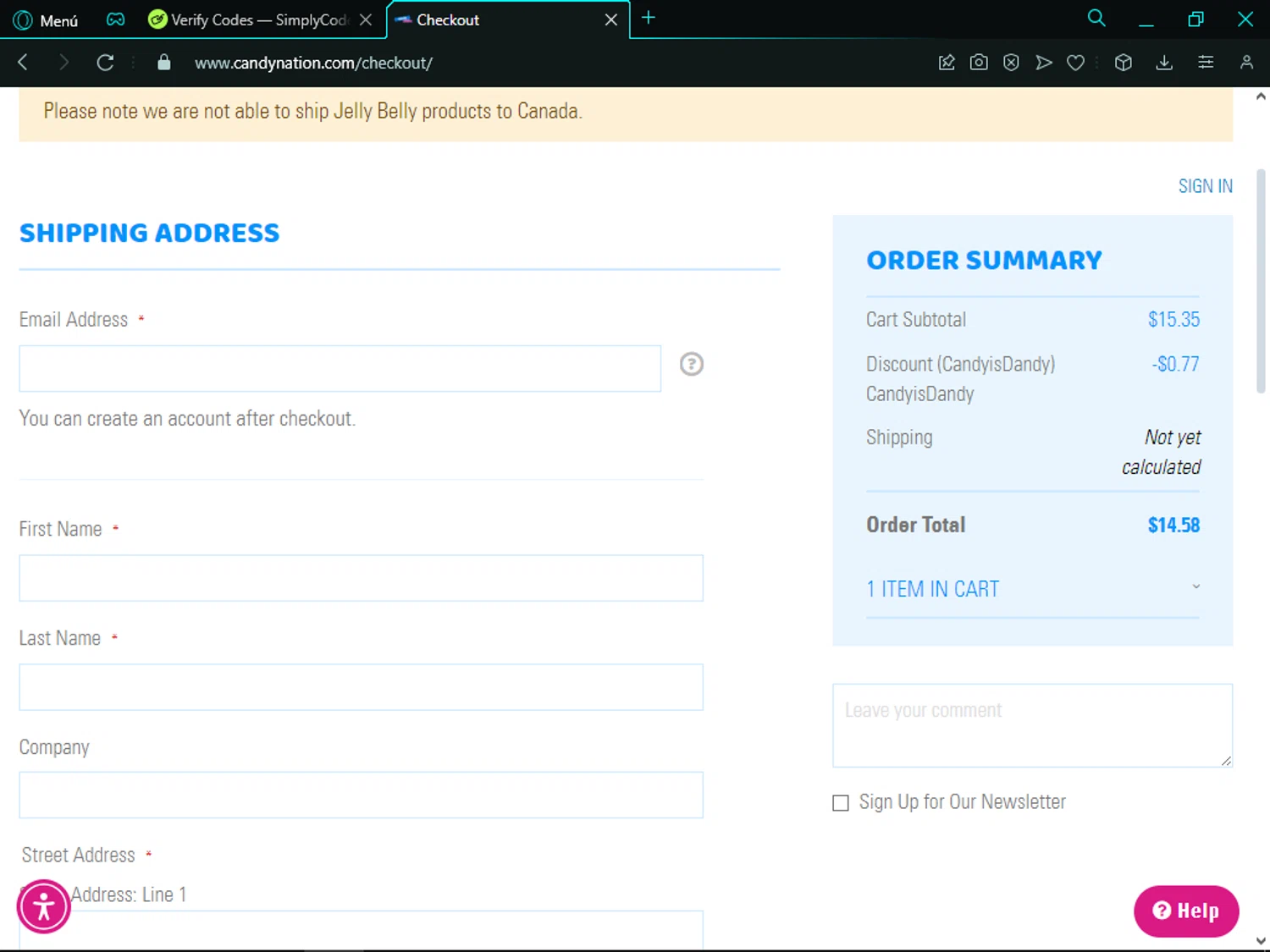The height and width of the screenshot is (952, 1270).
Task: Click the send to My Flow arrow icon
Action: [x=1044, y=62]
